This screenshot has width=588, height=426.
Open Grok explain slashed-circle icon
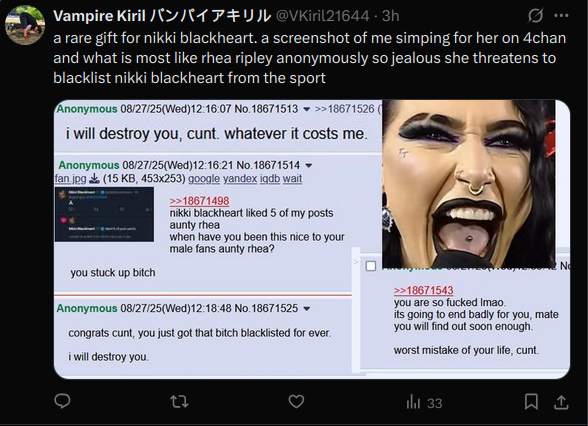[x=536, y=16]
